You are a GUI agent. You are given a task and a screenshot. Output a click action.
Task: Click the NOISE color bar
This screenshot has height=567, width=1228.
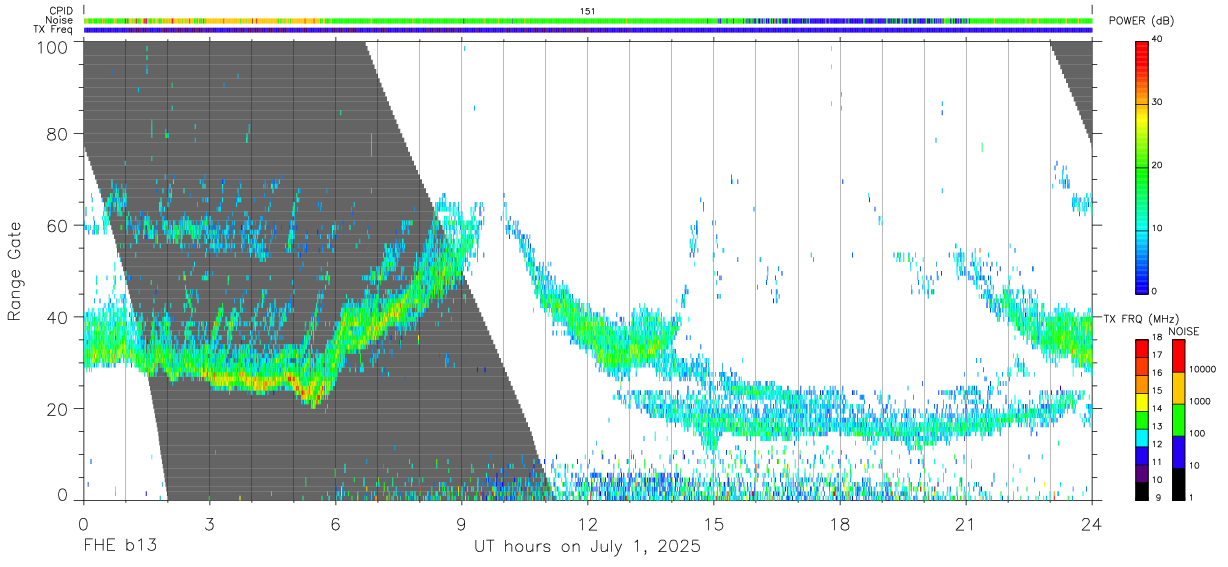1178,419
